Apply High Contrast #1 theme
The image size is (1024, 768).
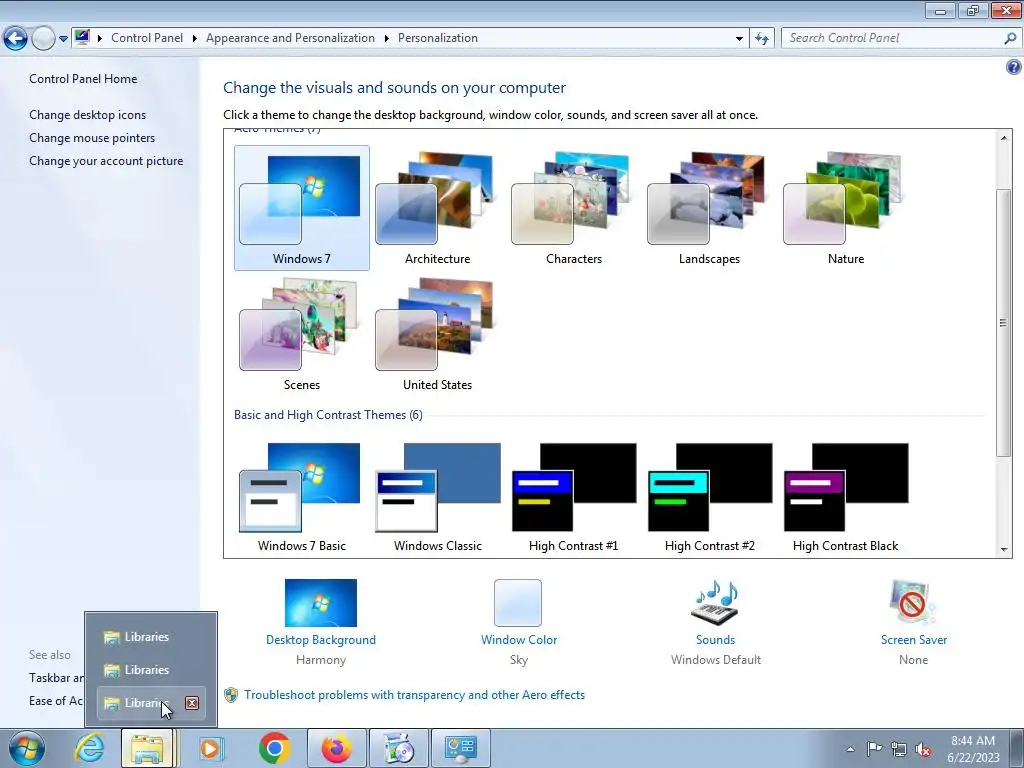(573, 498)
